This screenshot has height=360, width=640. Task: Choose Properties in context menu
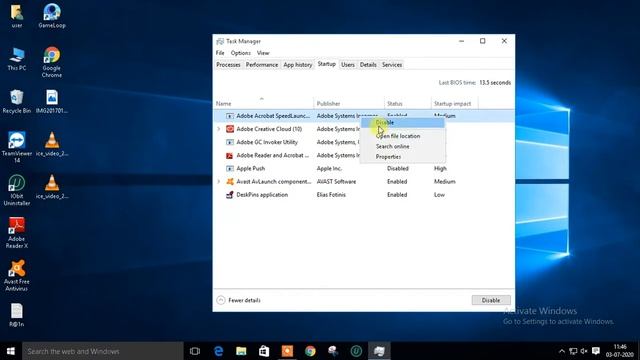click(x=402, y=157)
